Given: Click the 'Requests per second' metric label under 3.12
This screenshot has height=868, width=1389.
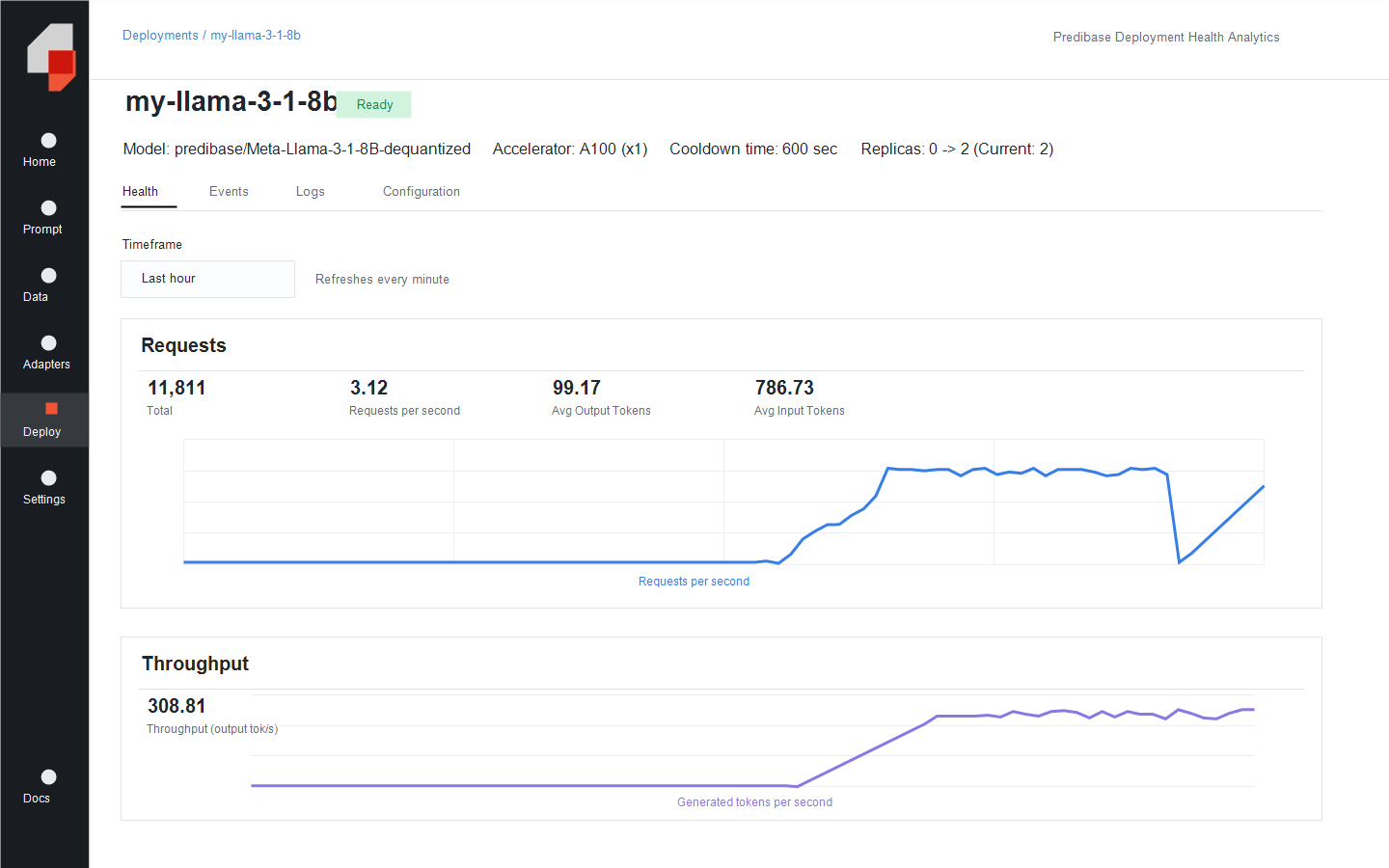Looking at the screenshot, I should coord(404,411).
